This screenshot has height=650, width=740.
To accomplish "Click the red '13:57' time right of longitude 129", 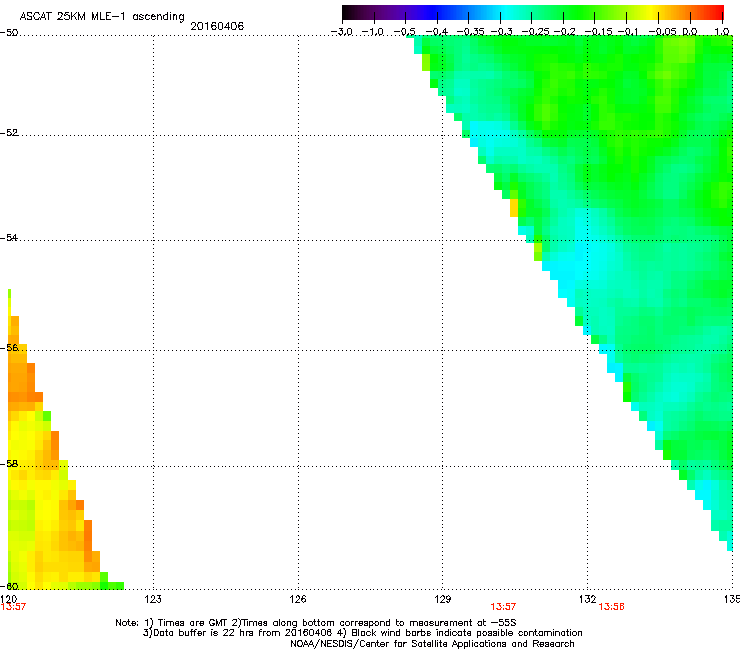I will pos(503,607).
